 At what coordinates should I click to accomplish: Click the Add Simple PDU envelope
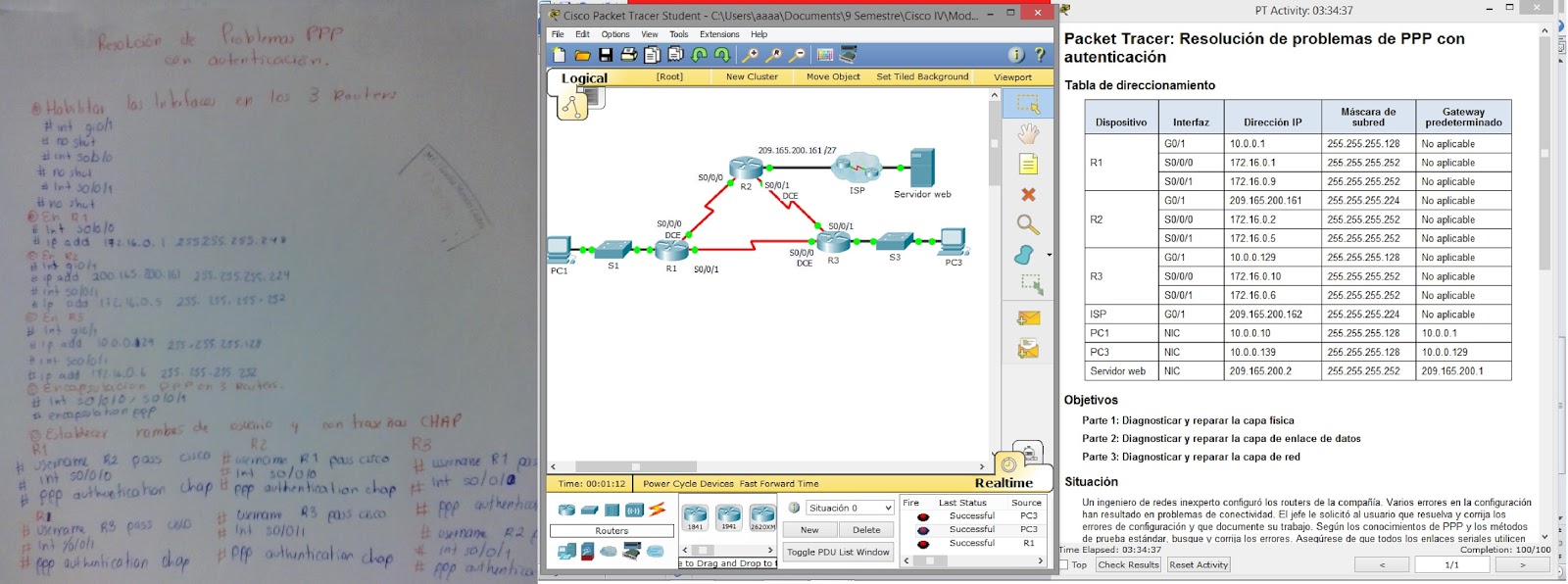[x=1028, y=317]
